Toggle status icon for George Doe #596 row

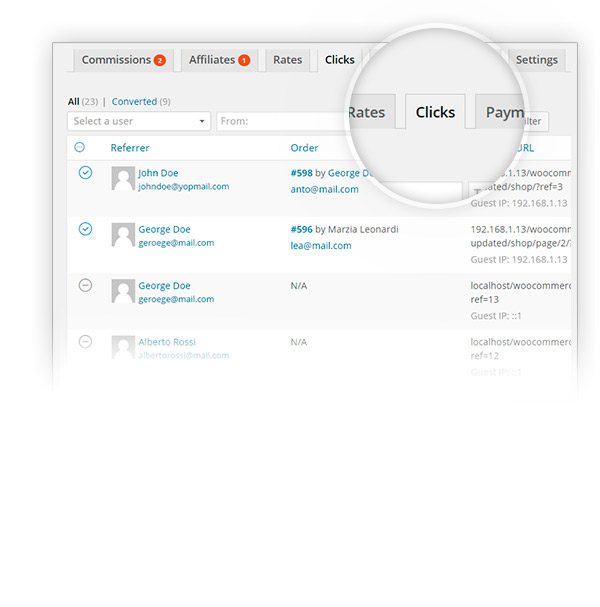85,229
